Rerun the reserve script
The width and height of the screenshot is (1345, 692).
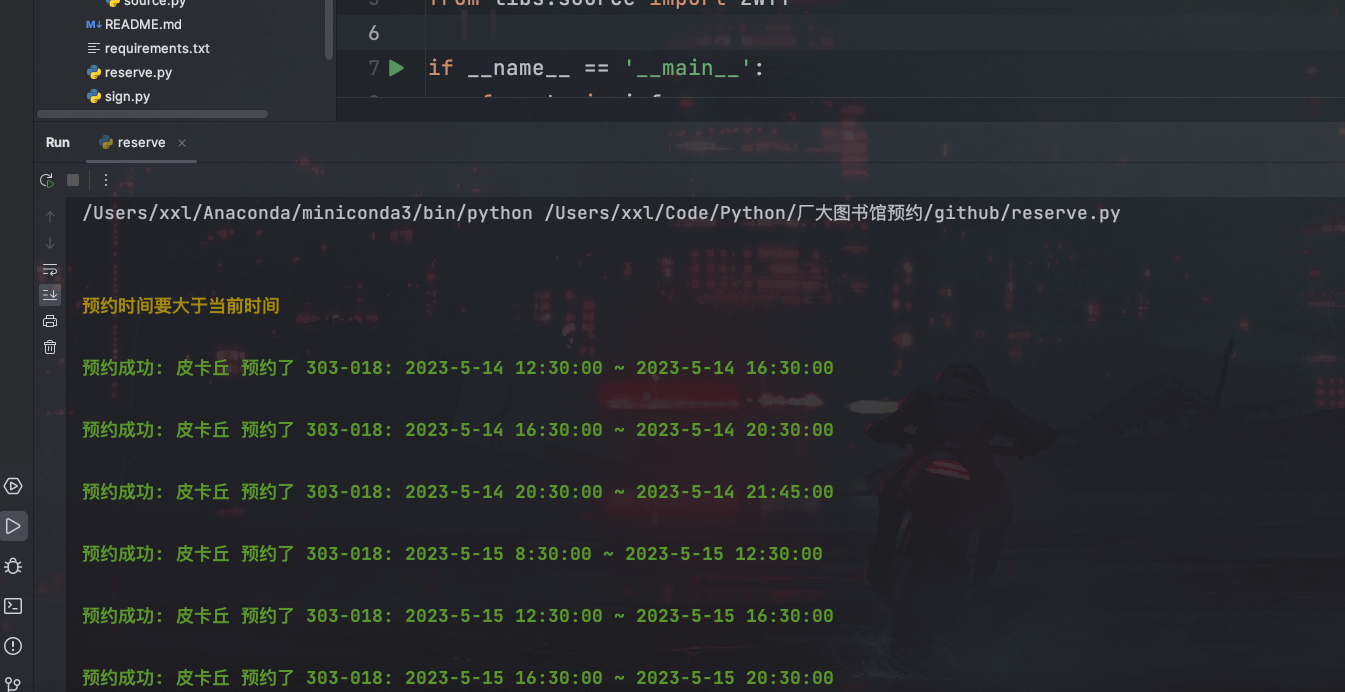(x=46, y=180)
